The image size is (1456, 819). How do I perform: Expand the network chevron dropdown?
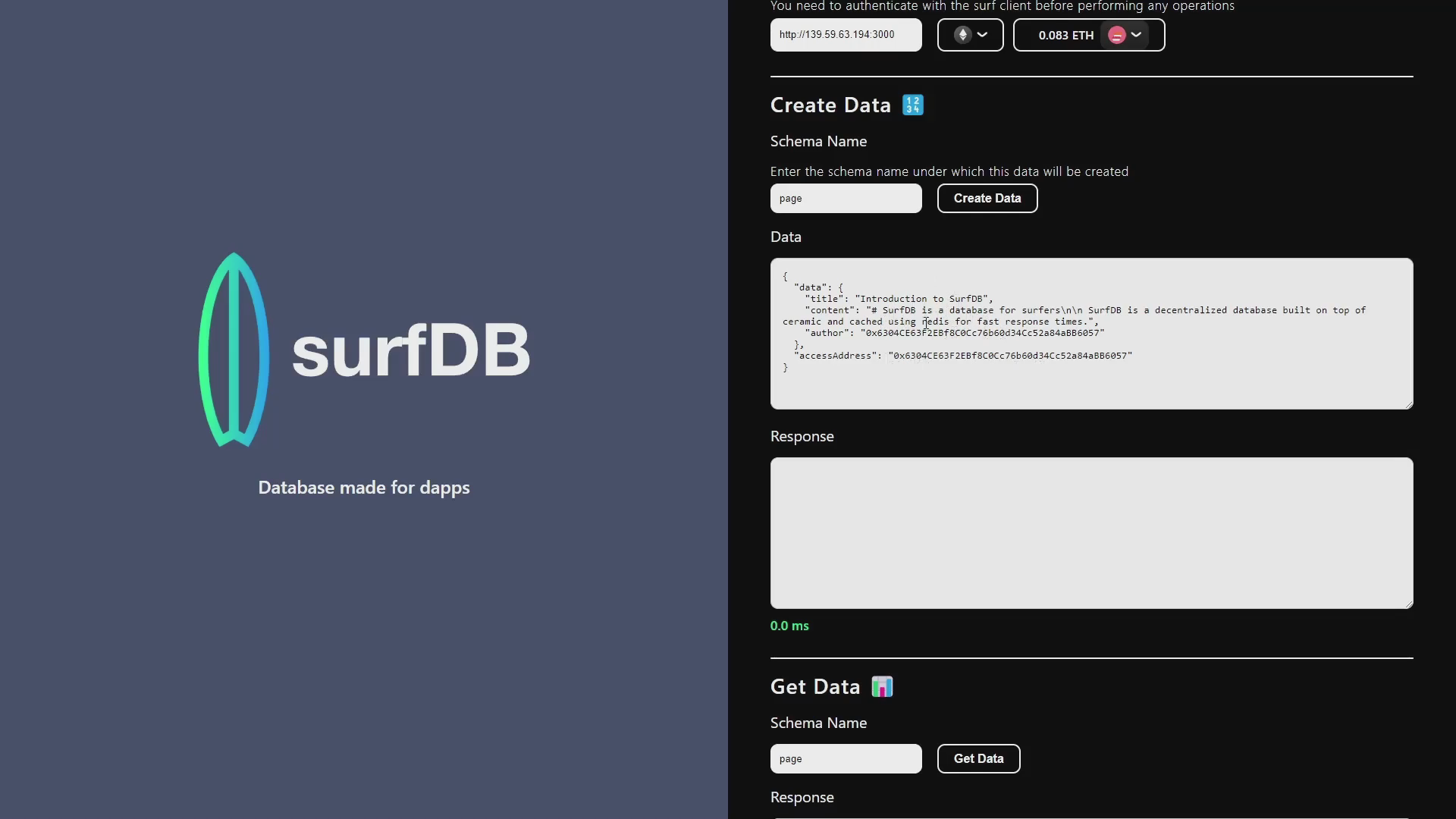coord(982,35)
